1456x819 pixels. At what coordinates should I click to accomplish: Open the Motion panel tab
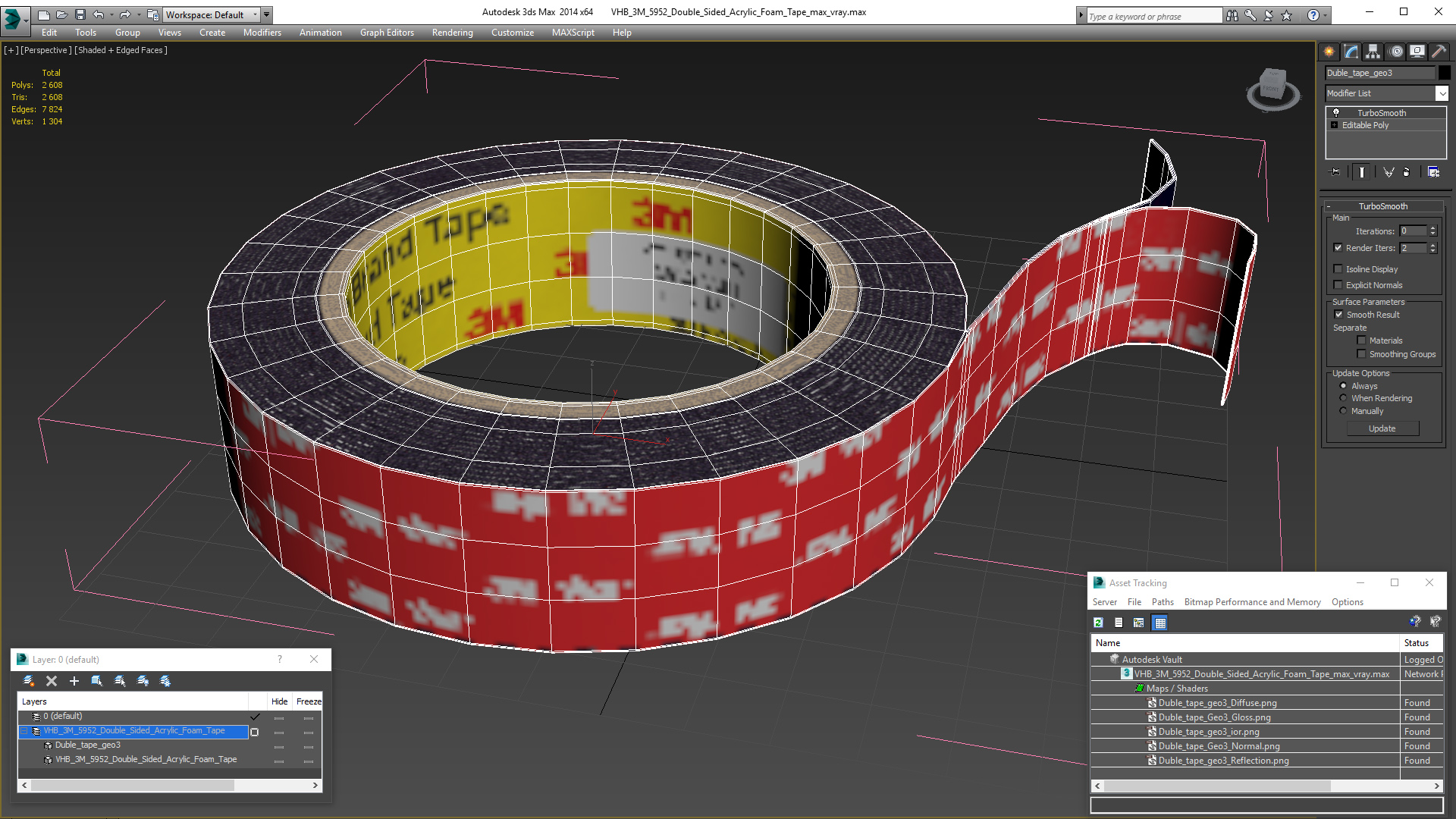click(x=1396, y=52)
